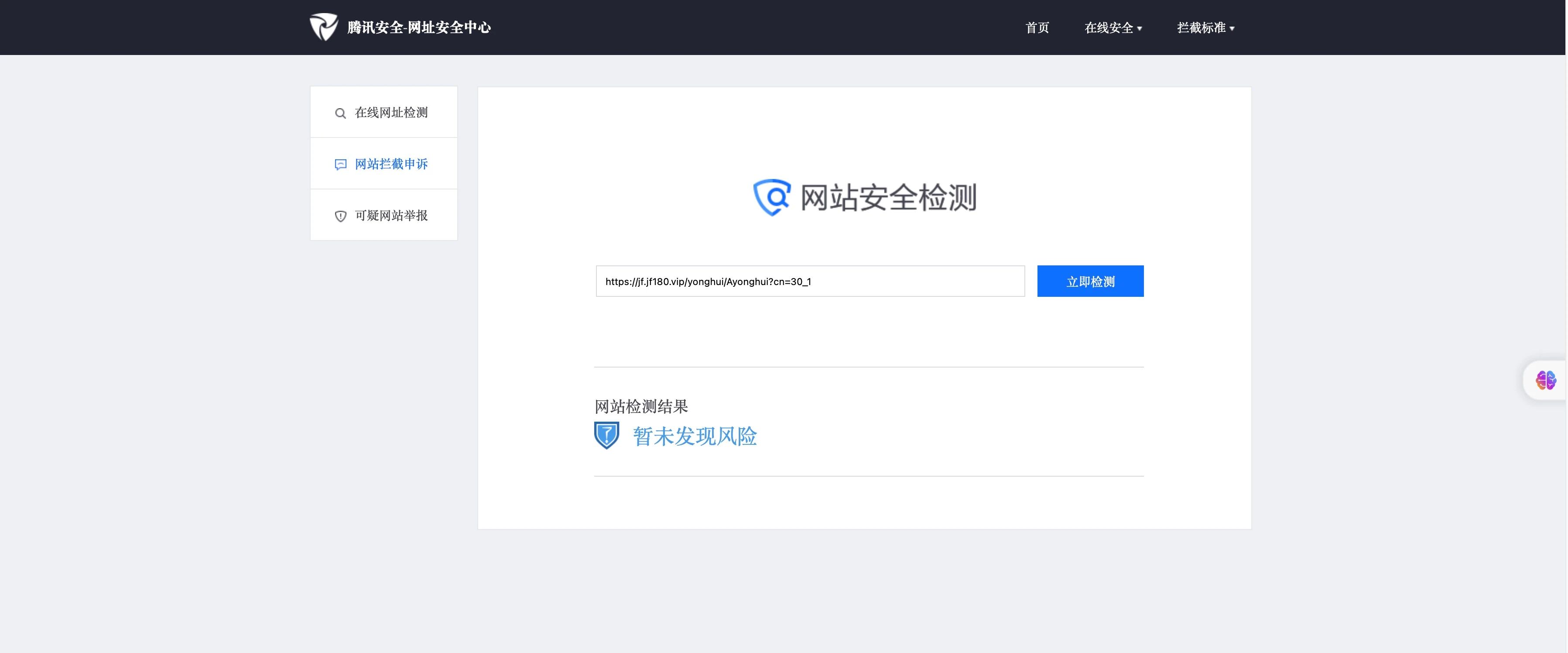Open 网站拦截申诉 sidebar item
Image resolution: width=1568 pixels, height=653 pixels.
click(391, 164)
